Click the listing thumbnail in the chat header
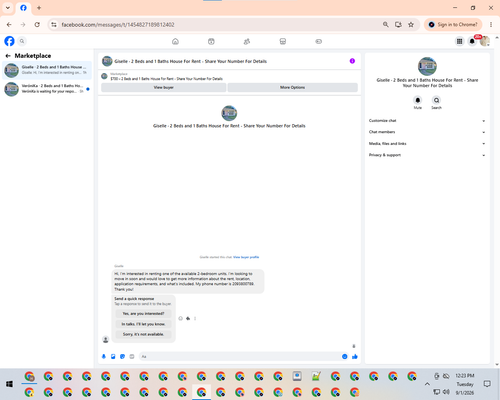The image size is (500, 400). (107, 61)
